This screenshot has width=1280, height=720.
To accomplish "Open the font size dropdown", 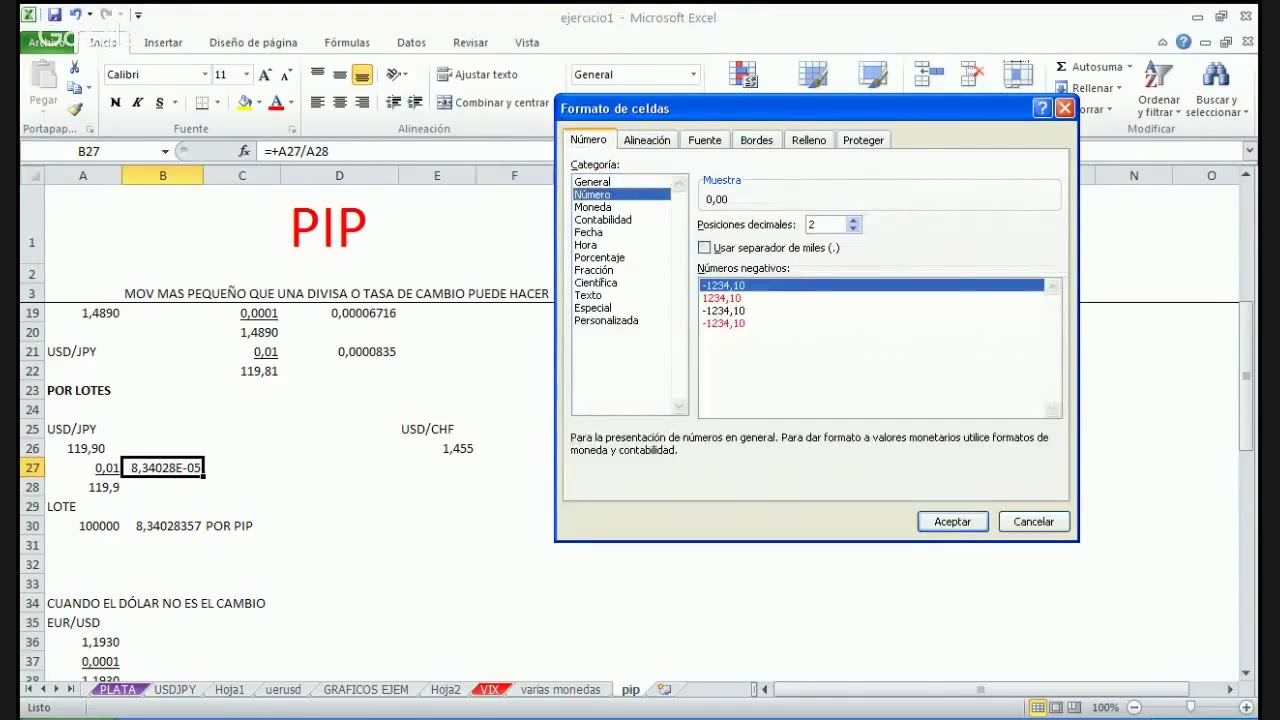I will click(x=246, y=75).
